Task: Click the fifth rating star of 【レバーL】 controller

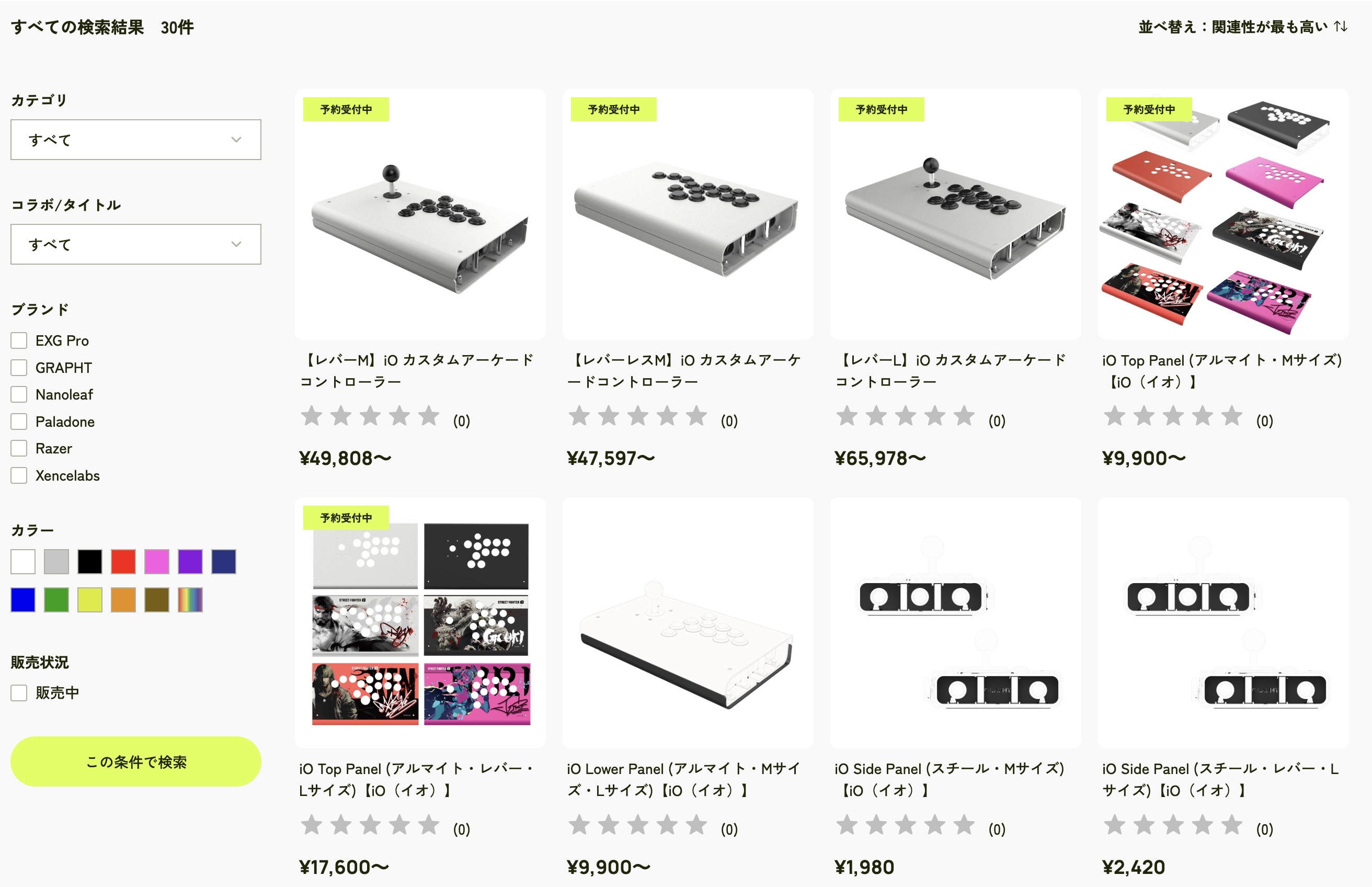Action: tap(964, 415)
